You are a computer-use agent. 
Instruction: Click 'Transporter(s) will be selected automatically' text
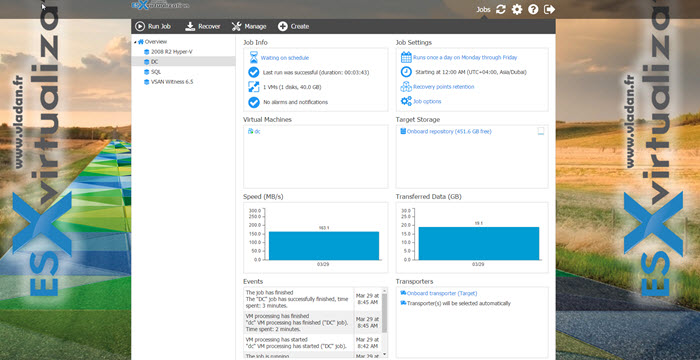pyautogui.click(x=458, y=303)
